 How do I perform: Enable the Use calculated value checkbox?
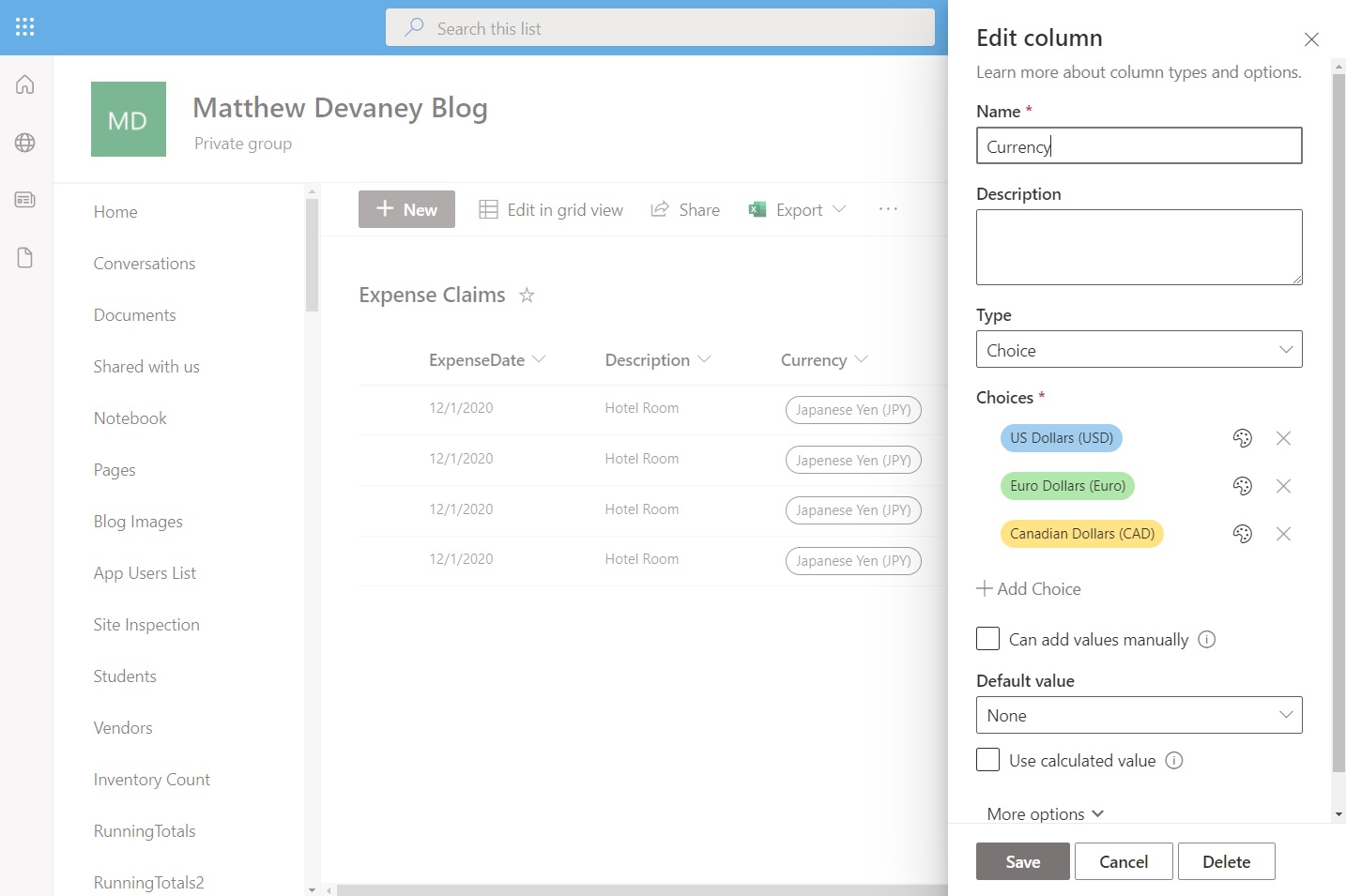click(987, 759)
